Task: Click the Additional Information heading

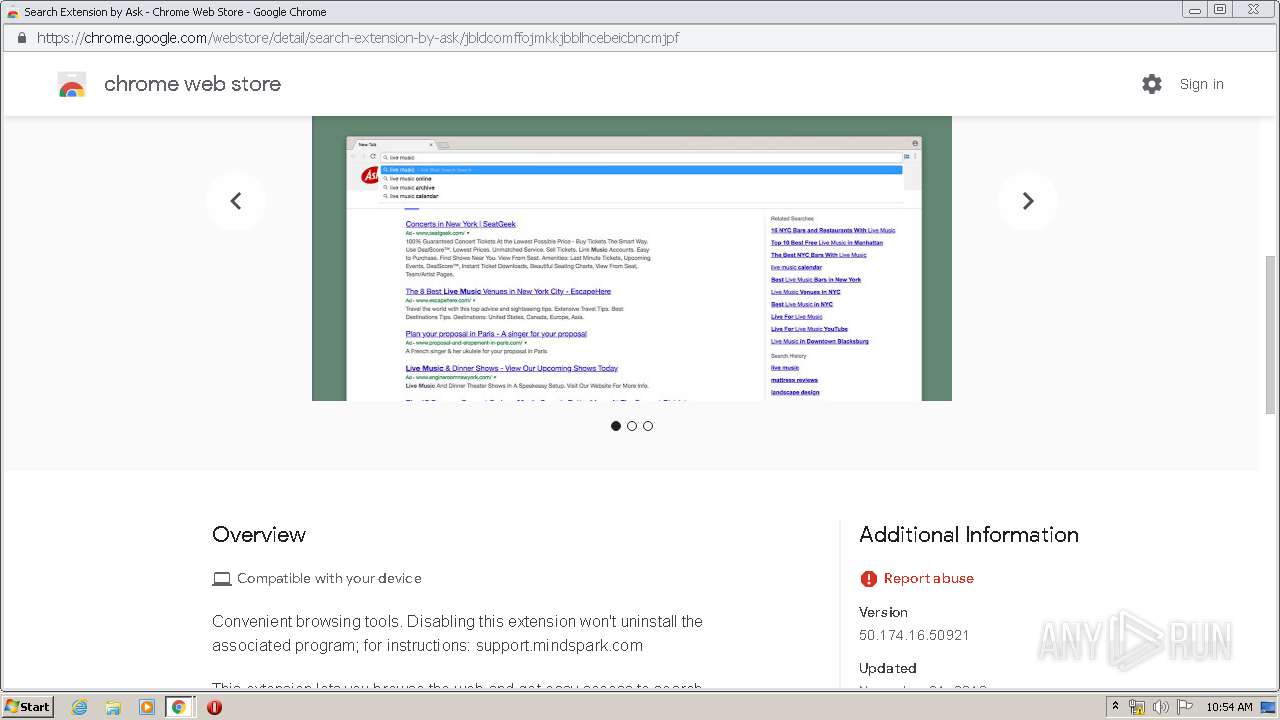Action: coord(969,535)
